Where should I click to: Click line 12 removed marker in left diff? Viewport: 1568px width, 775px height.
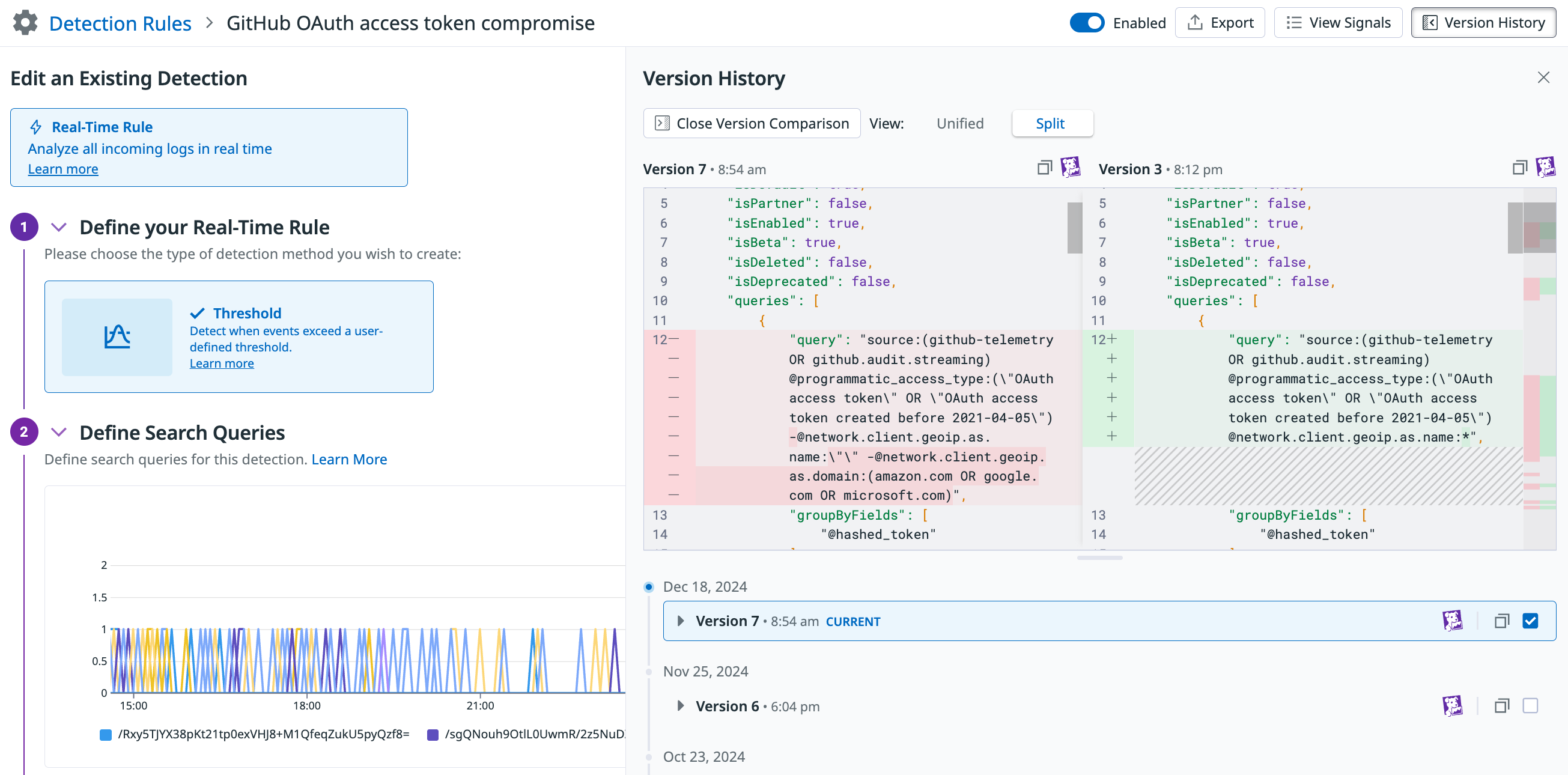[673, 339]
